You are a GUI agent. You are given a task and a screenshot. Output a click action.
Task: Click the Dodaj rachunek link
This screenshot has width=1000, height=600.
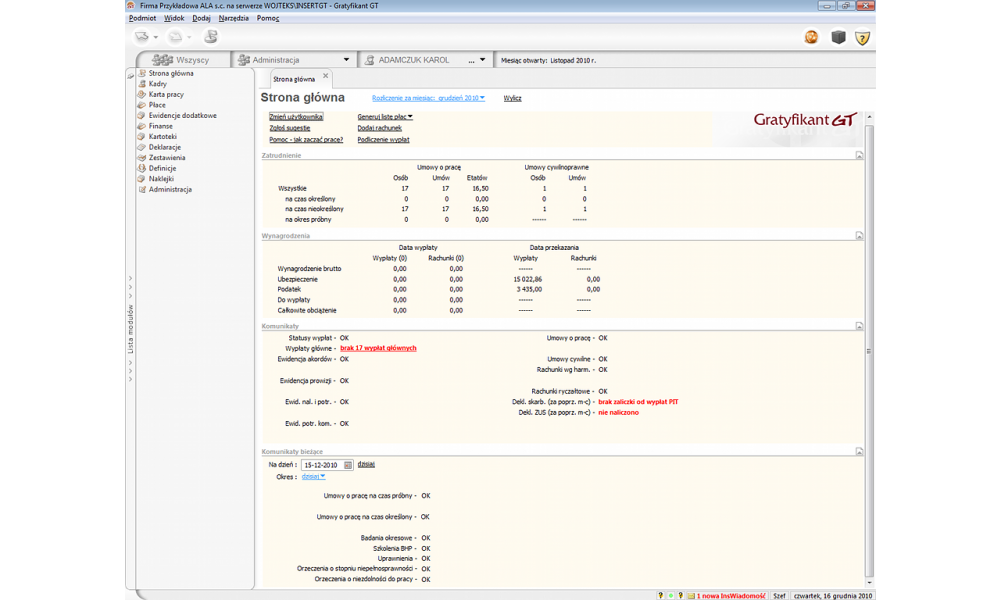[x=379, y=128]
